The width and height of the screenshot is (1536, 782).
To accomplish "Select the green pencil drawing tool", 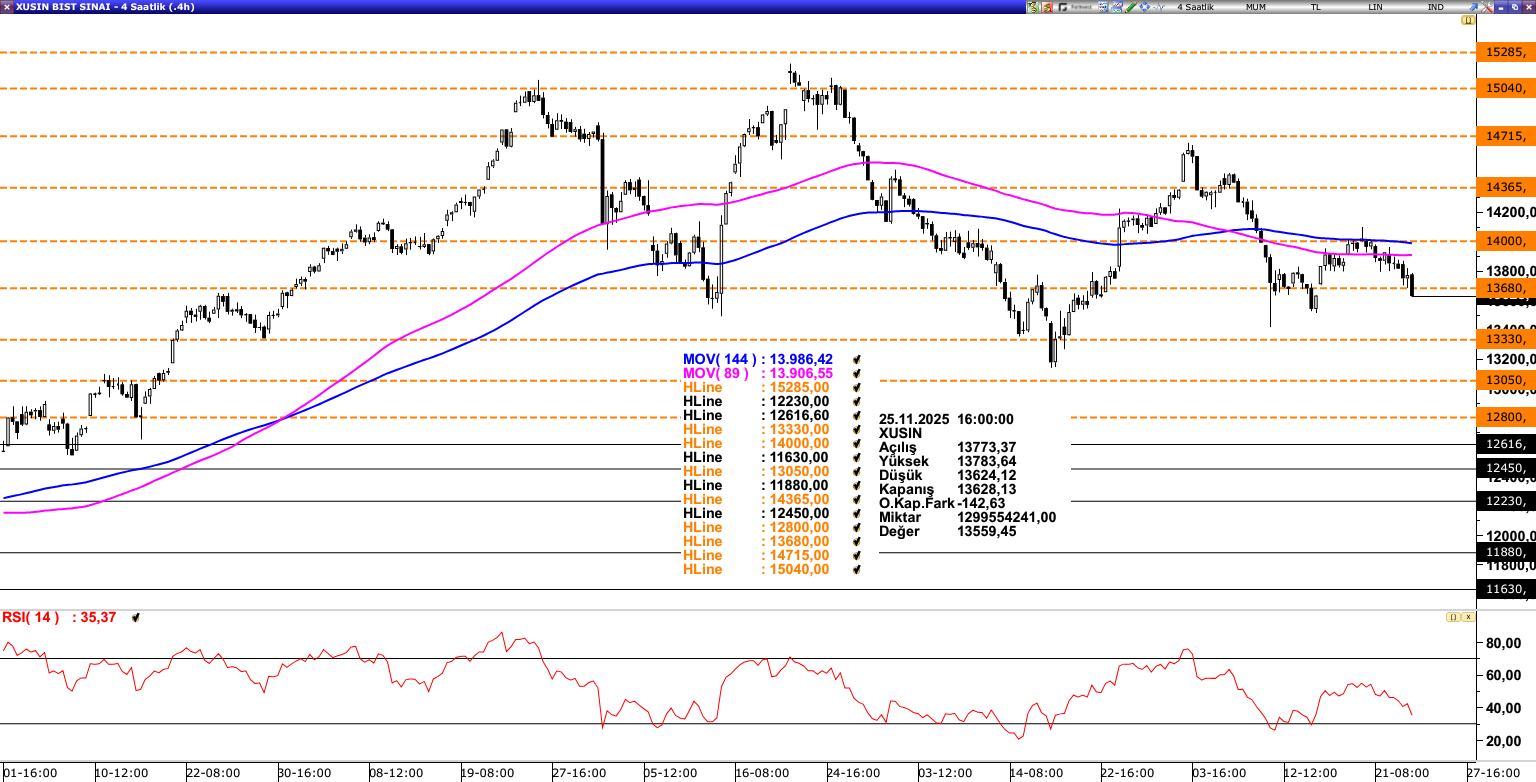I will click(x=1130, y=7).
